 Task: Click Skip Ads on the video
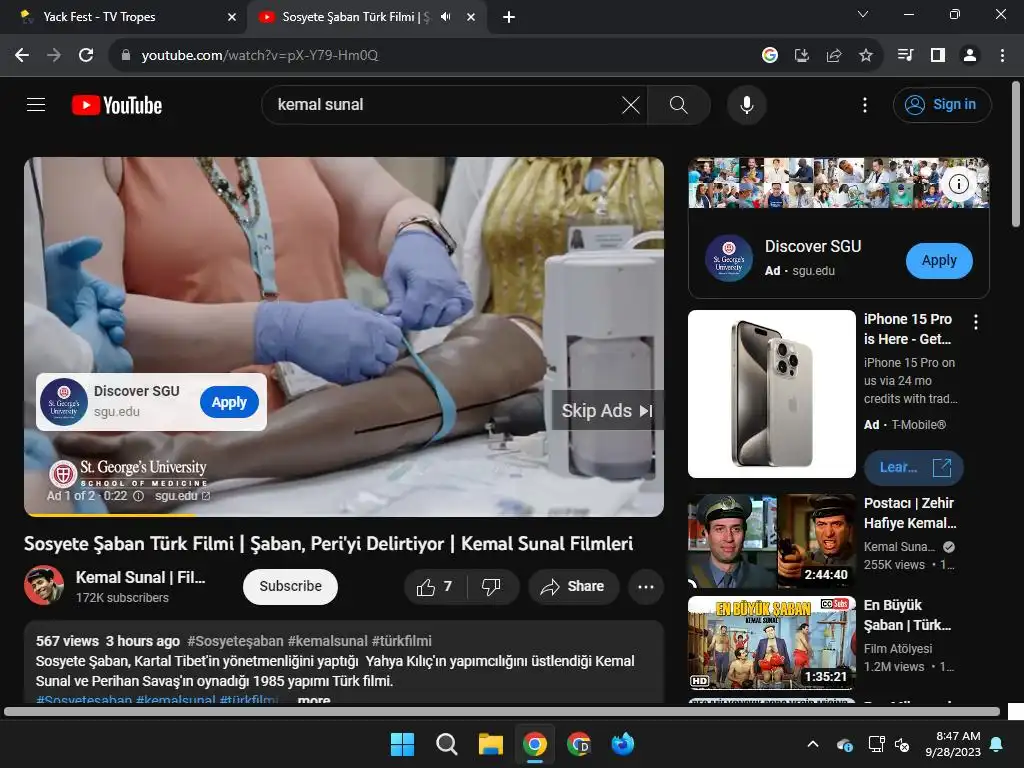pos(607,411)
